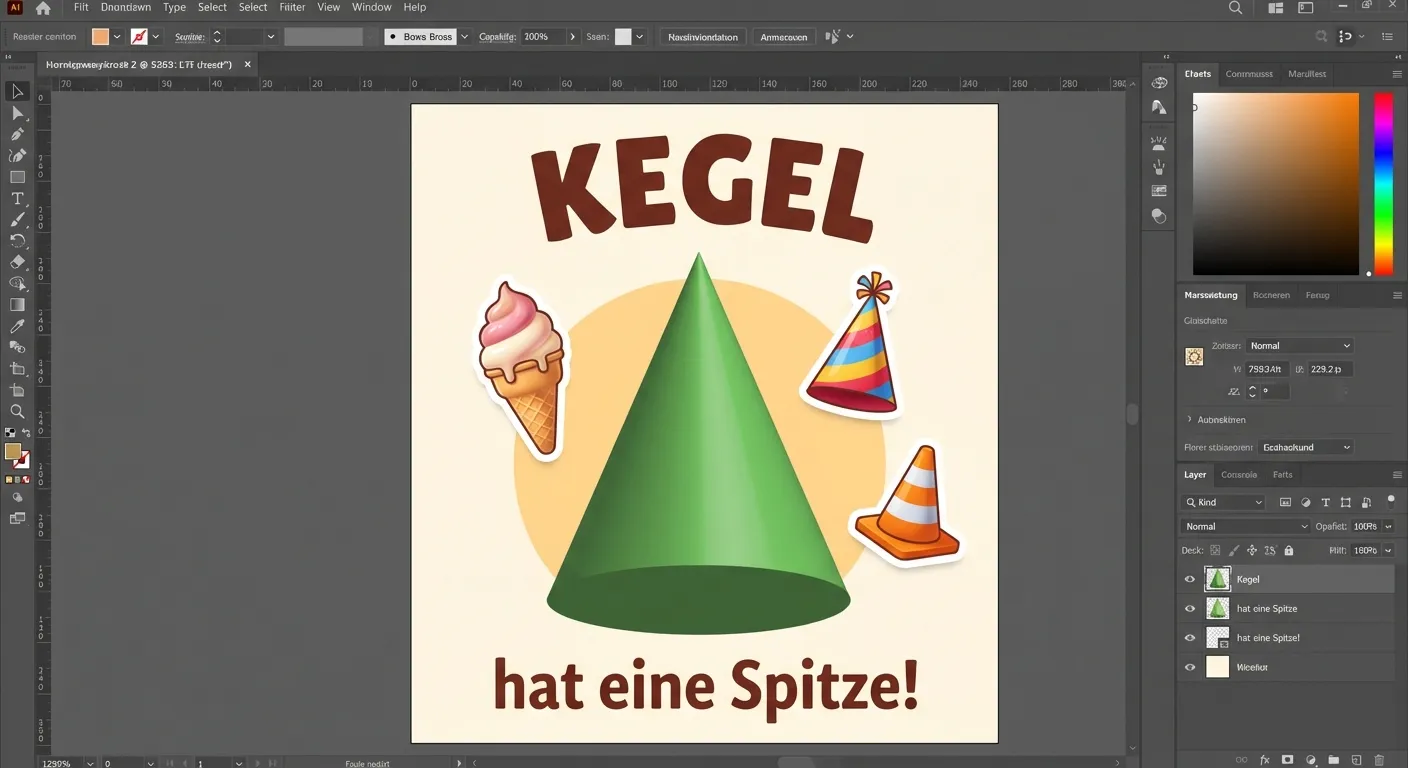Activate the Eyedropper tool
This screenshot has height=768, width=1408.
[16, 325]
